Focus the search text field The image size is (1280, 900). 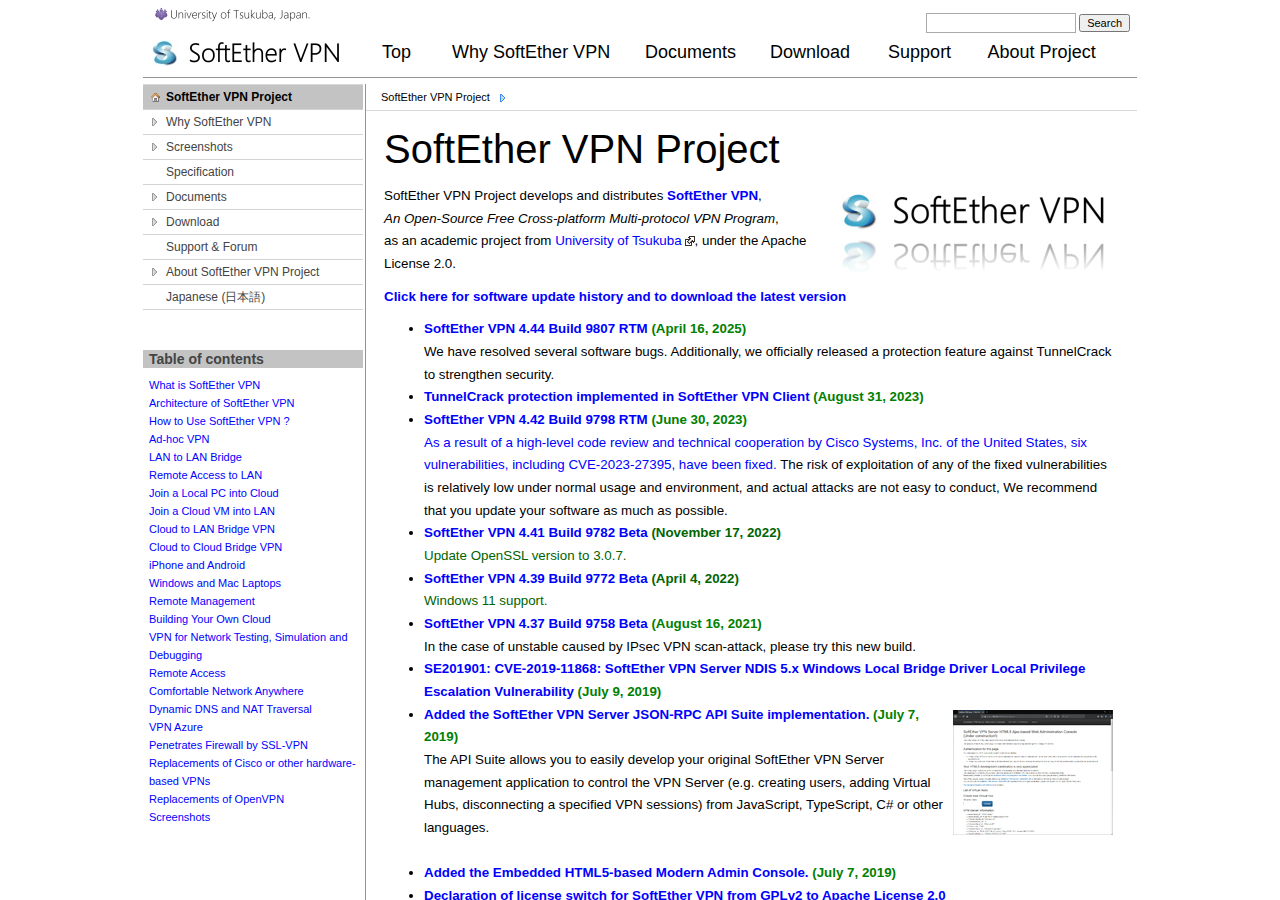[1000, 23]
